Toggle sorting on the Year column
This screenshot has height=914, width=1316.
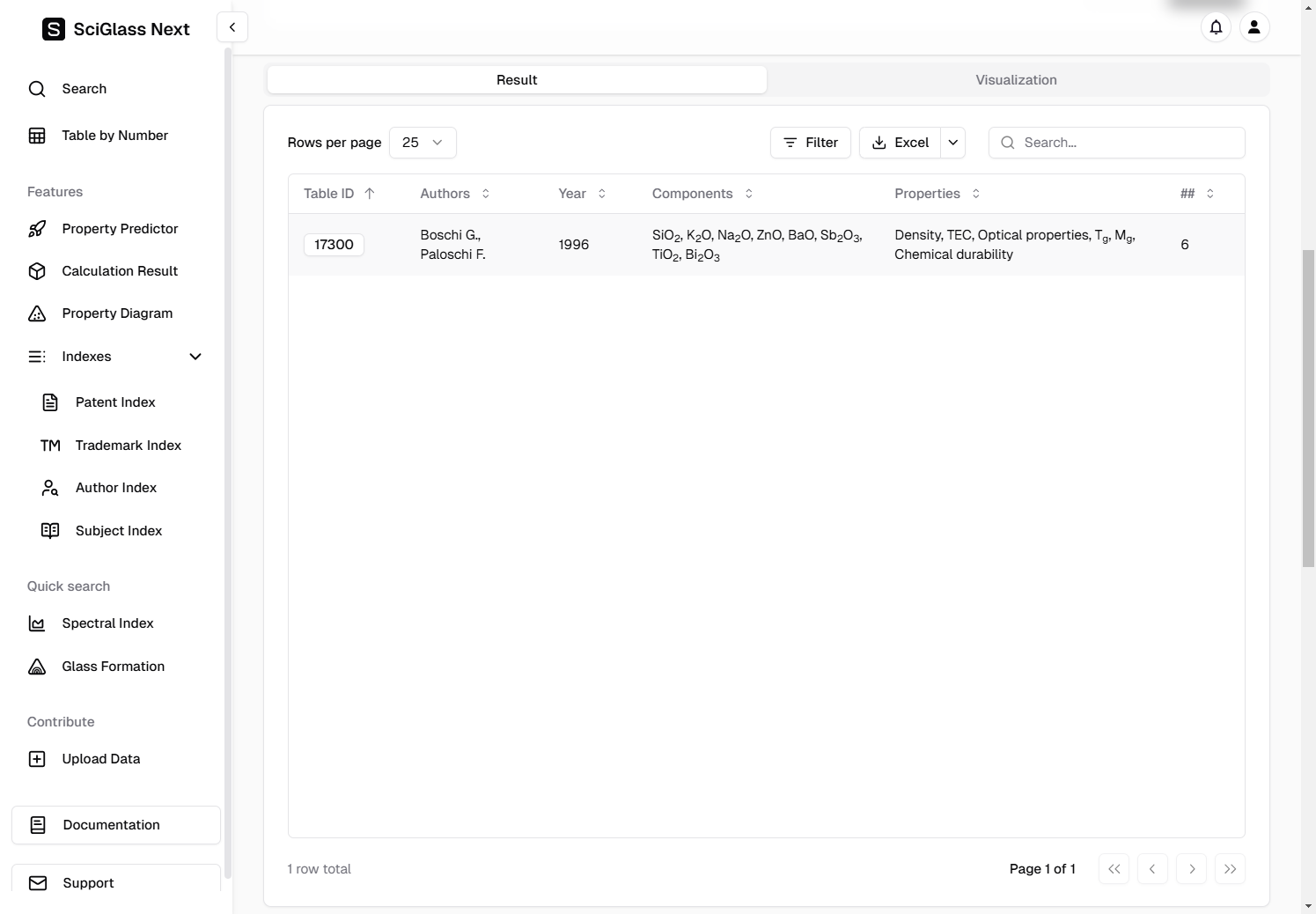(582, 194)
